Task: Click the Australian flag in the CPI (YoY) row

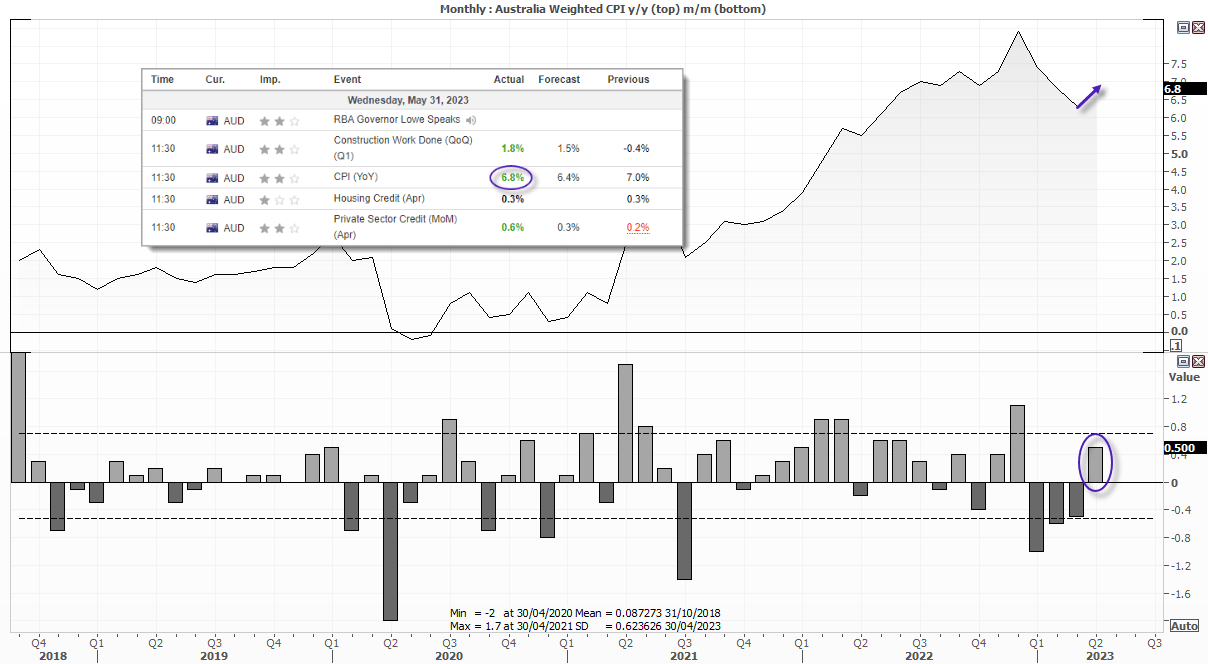Action: (x=212, y=178)
